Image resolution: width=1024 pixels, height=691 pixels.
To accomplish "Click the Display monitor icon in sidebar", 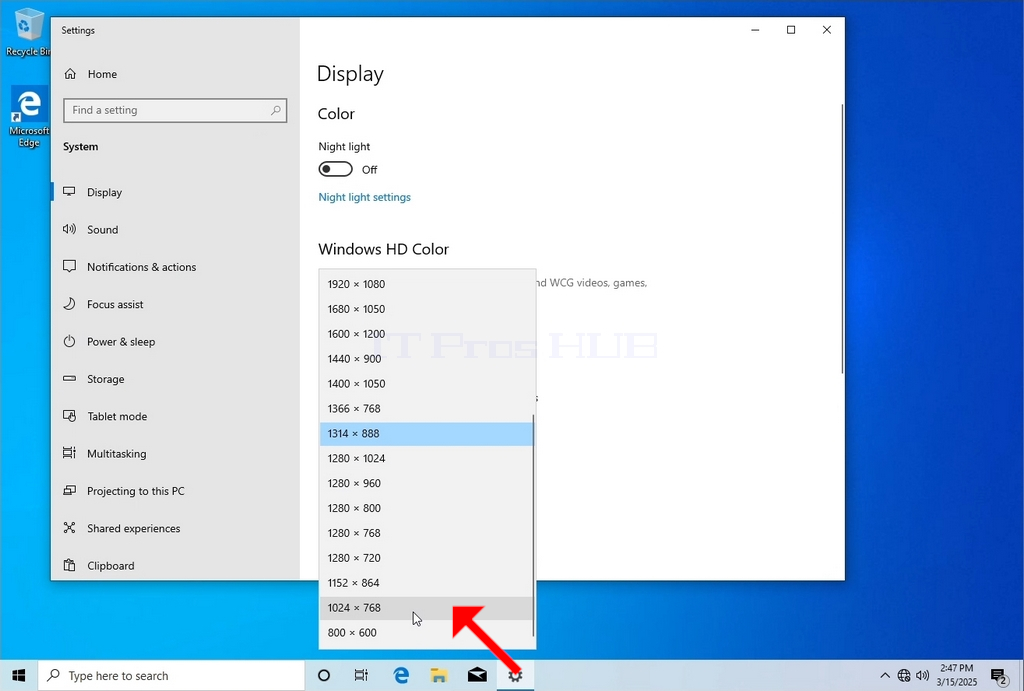I will (x=69, y=192).
